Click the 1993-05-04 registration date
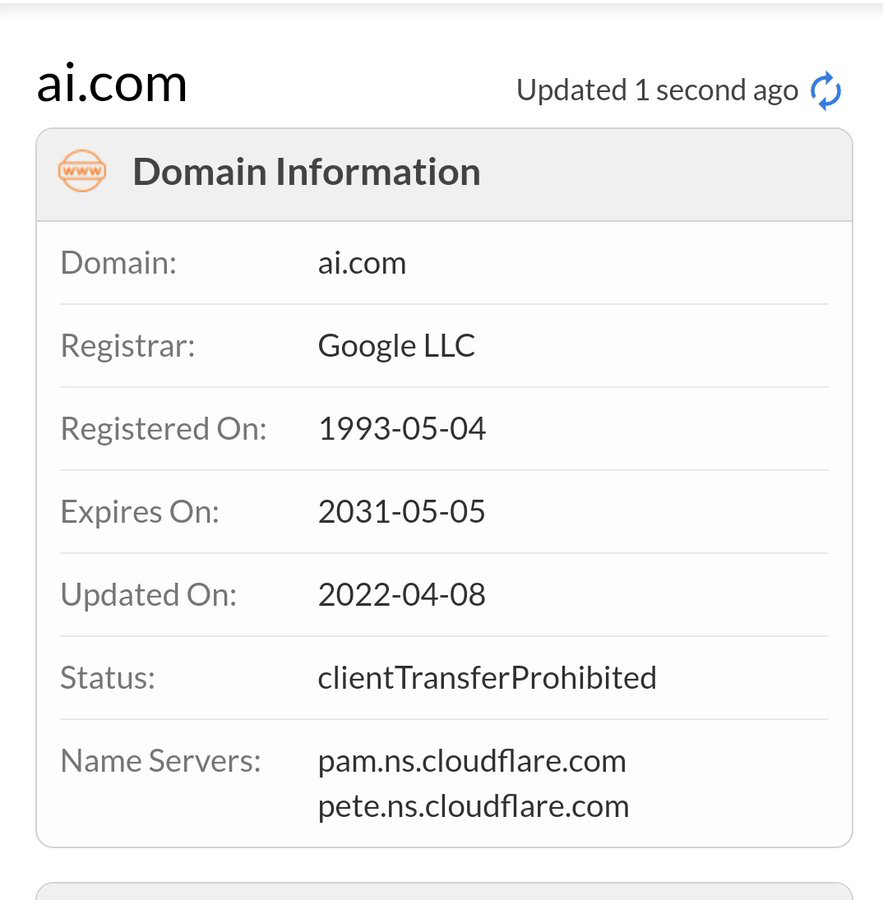 pyautogui.click(x=402, y=429)
